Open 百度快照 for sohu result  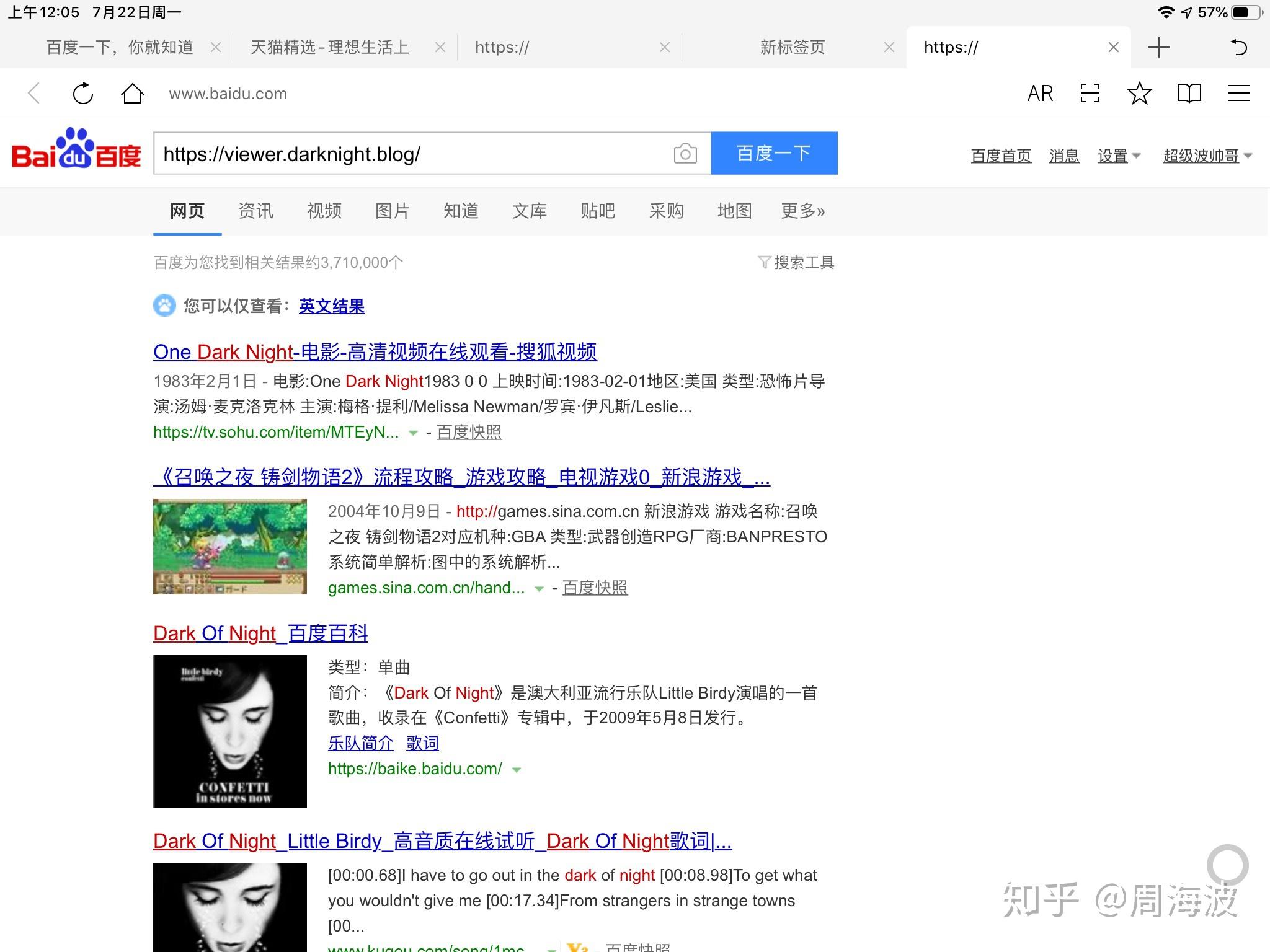[x=469, y=432]
